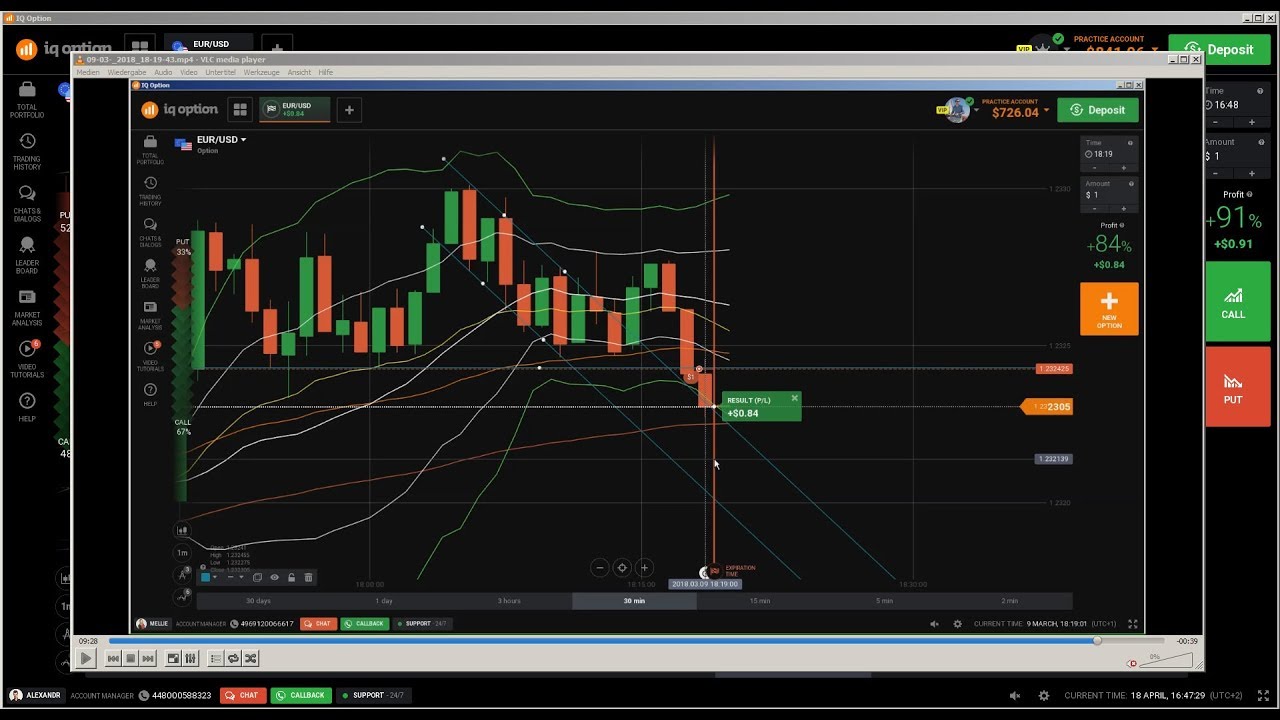
Task: Select 3 hours chart range tab
Action: click(x=509, y=601)
